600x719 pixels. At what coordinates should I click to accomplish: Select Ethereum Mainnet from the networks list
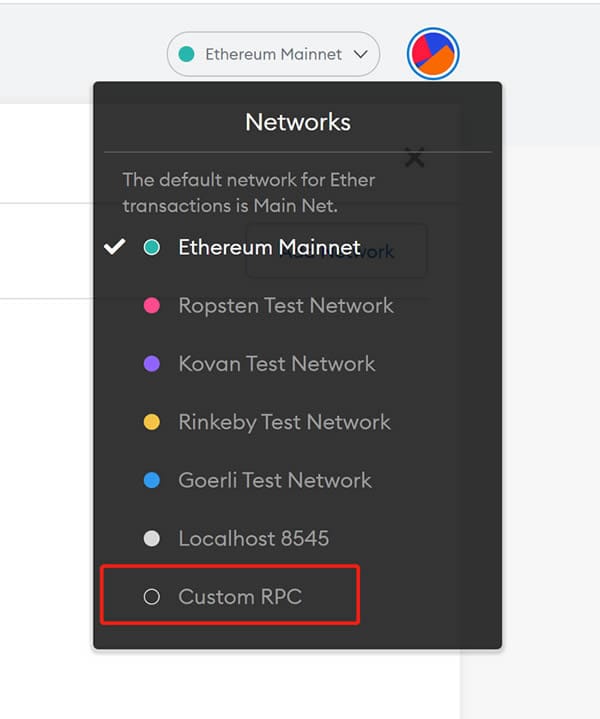269,247
